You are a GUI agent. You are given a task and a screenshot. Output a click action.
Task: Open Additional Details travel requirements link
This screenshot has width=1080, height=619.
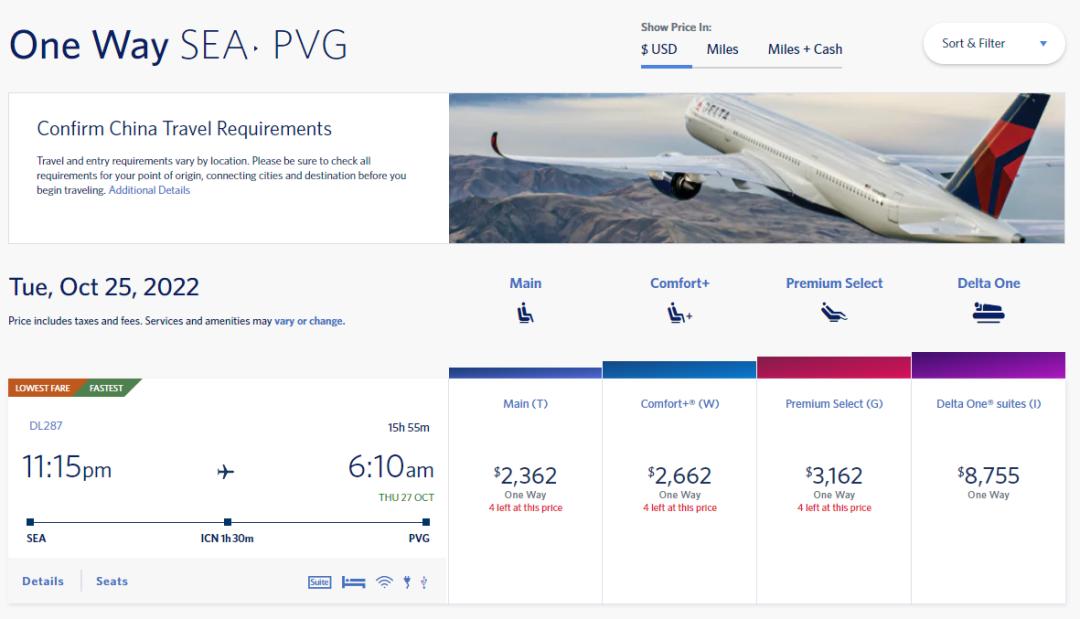pos(149,190)
